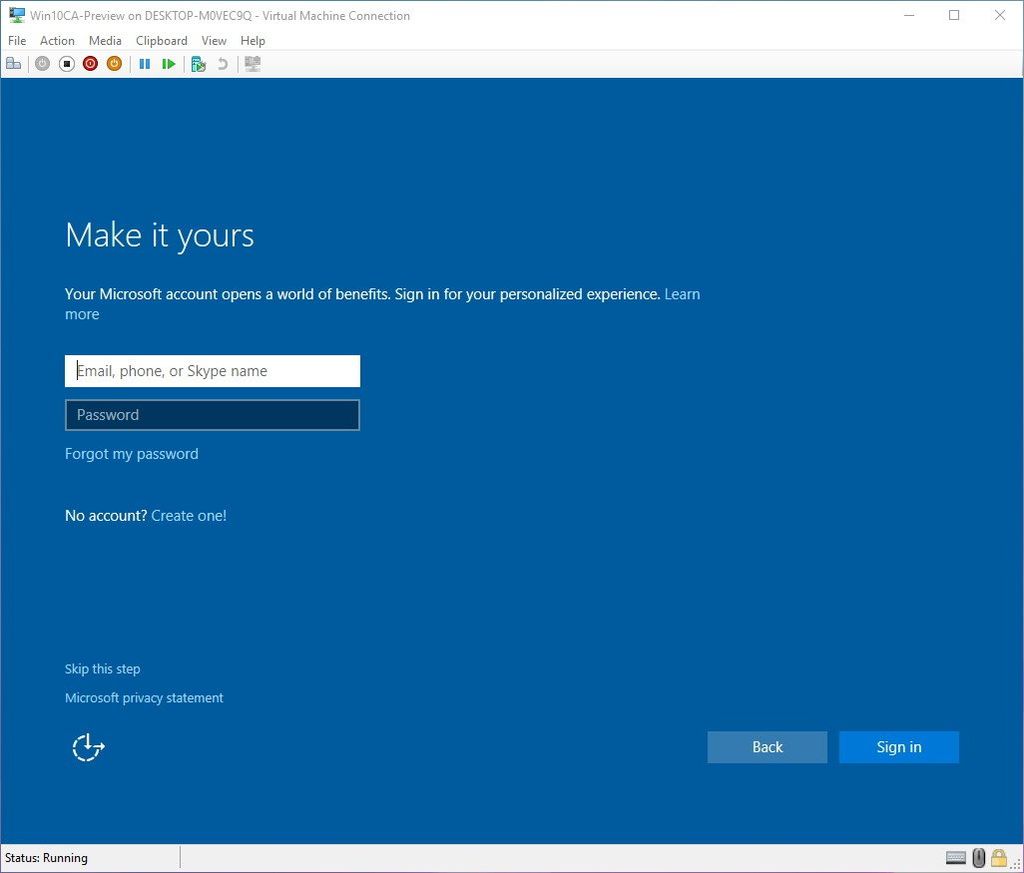
Task: Click inside the Password field
Action: (212, 414)
